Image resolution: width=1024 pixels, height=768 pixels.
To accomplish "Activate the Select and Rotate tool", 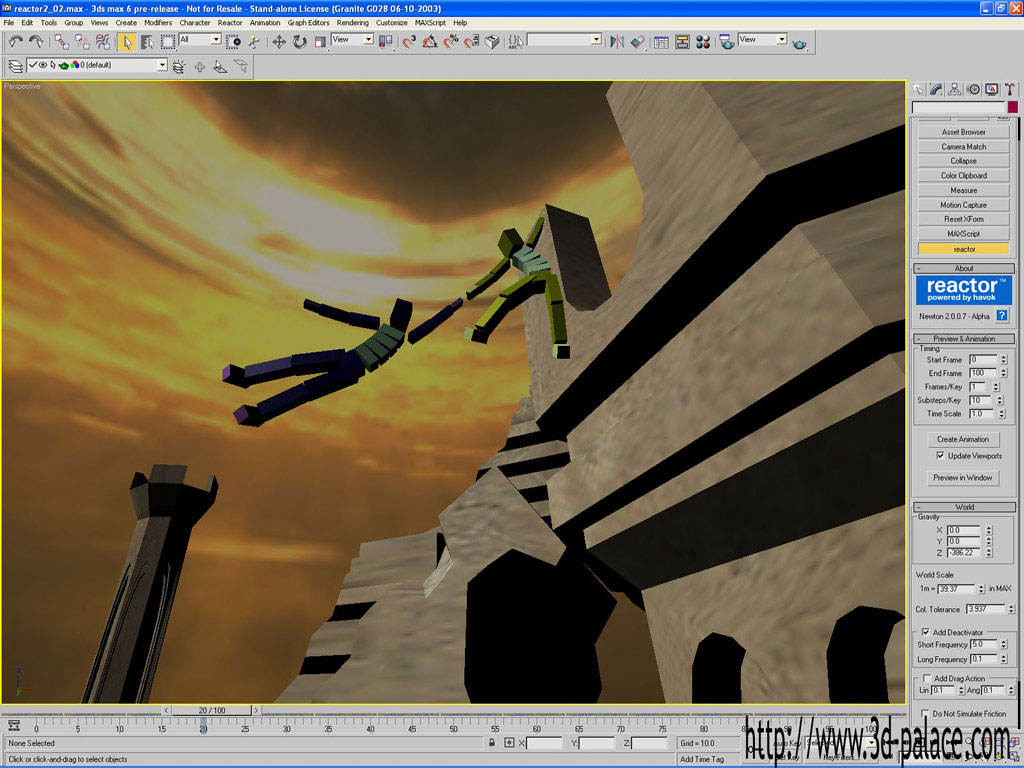I will pyautogui.click(x=300, y=42).
